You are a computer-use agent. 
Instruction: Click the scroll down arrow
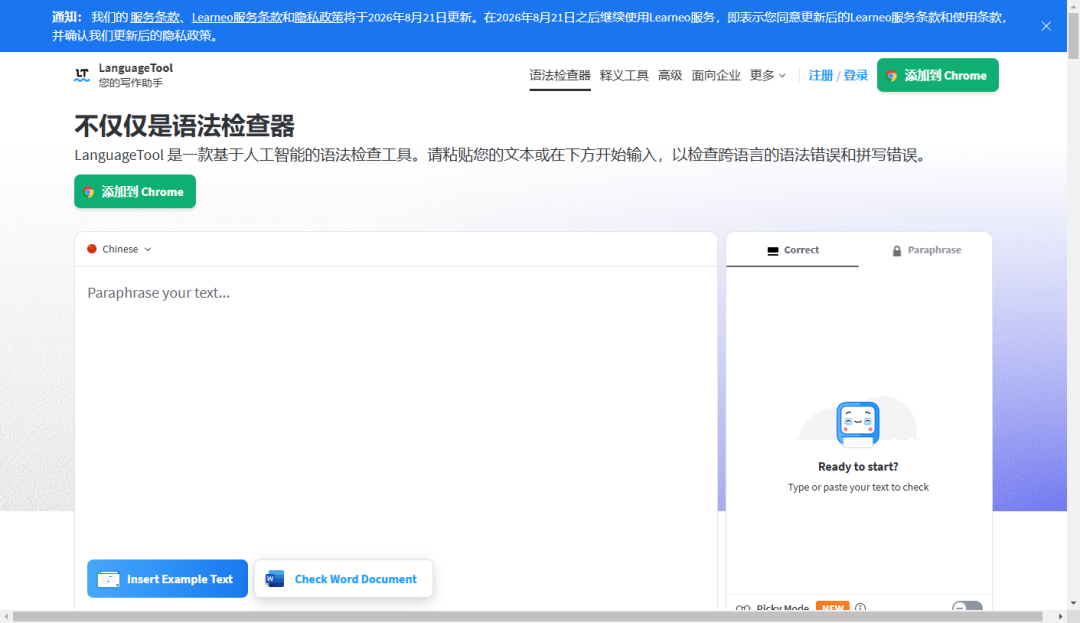[1073, 604]
